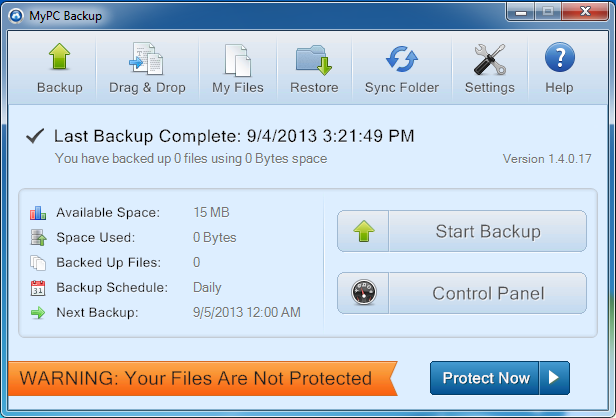
Task: Click the gauge icon on Control Panel
Action: click(363, 293)
